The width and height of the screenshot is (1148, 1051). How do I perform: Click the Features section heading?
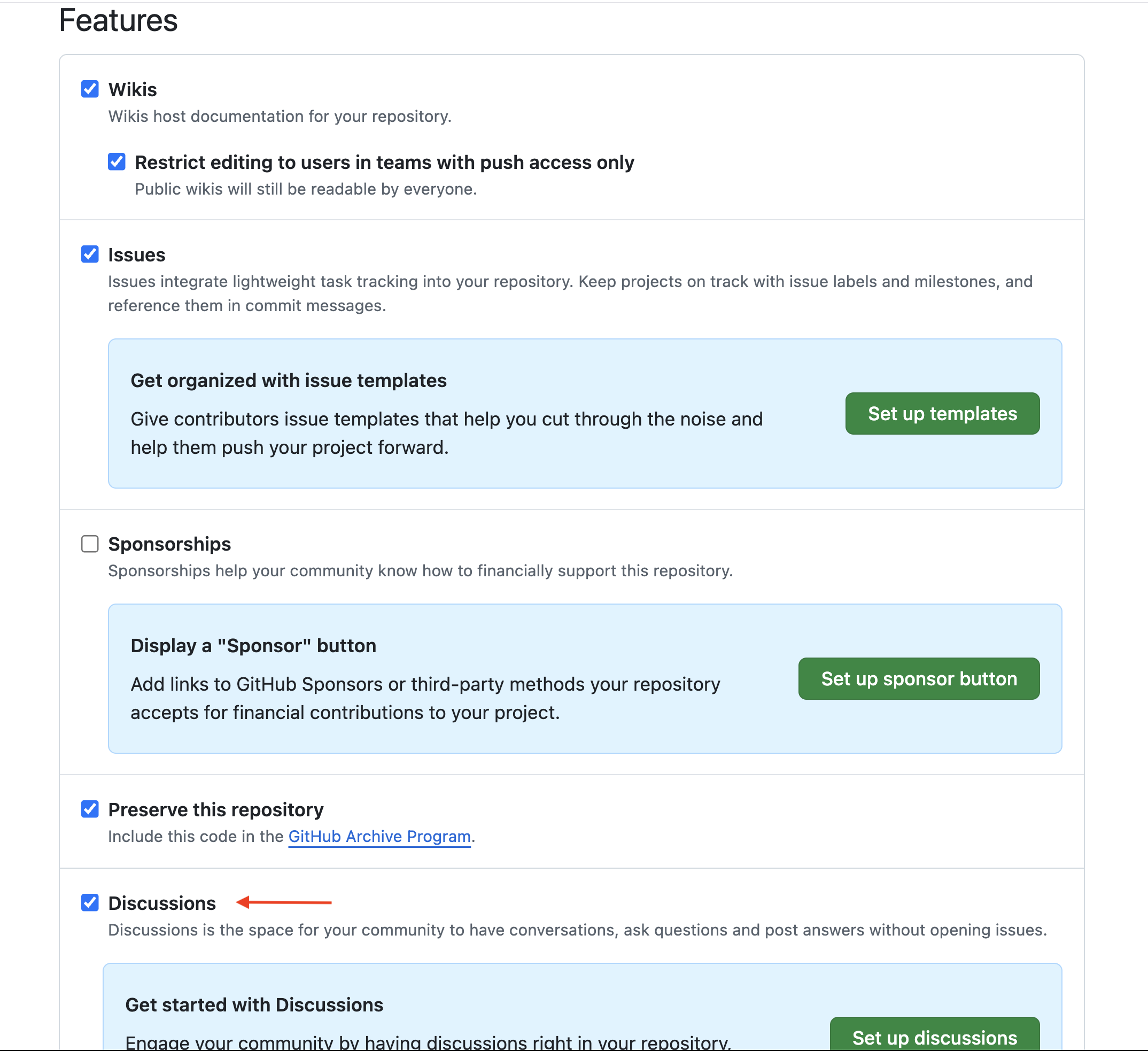pyautogui.click(x=119, y=20)
